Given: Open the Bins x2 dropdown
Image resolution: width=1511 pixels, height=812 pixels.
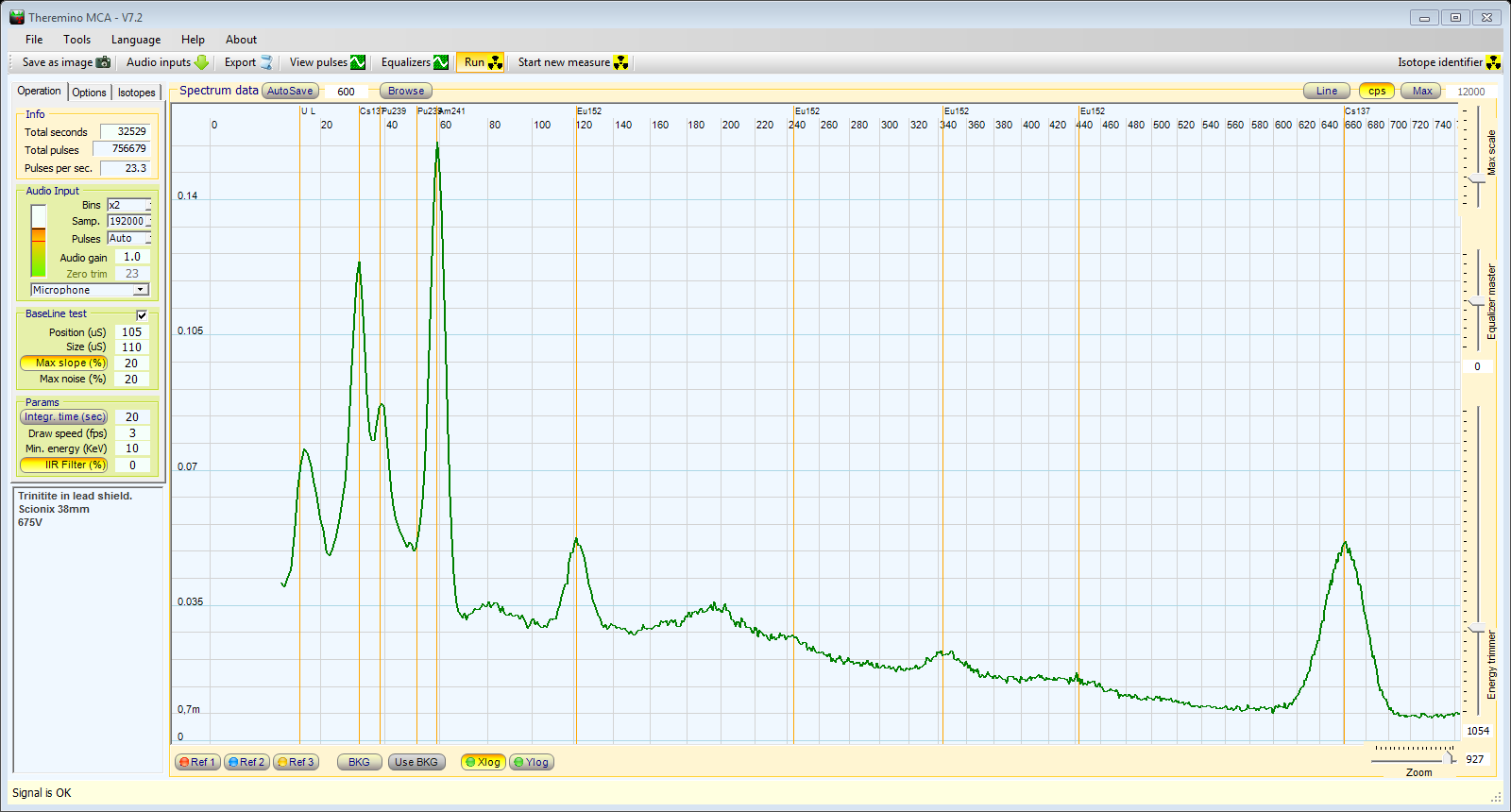Looking at the screenshot, I should click(x=147, y=205).
